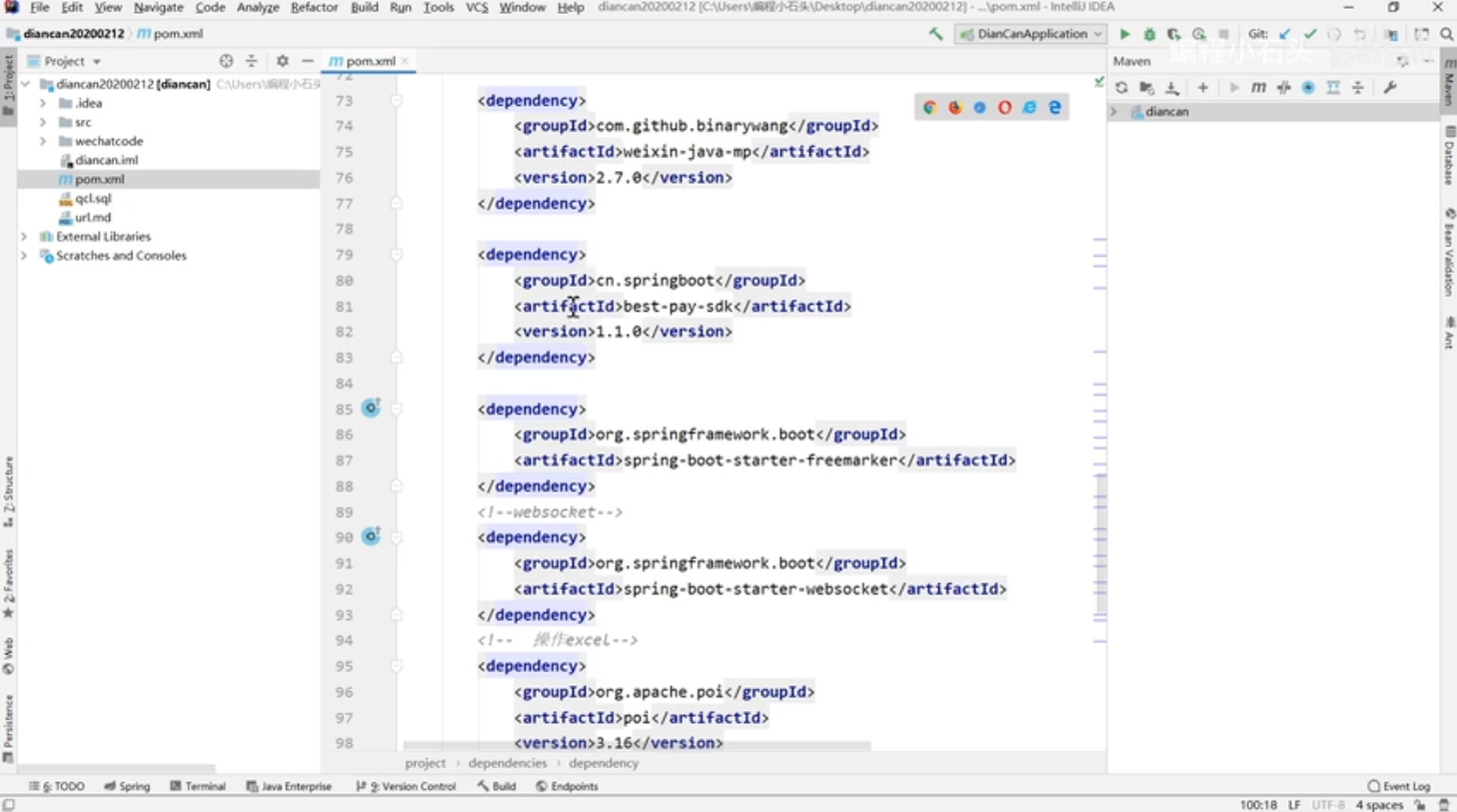
Task: Collapse all in Maven panel
Action: (x=1358, y=88)
